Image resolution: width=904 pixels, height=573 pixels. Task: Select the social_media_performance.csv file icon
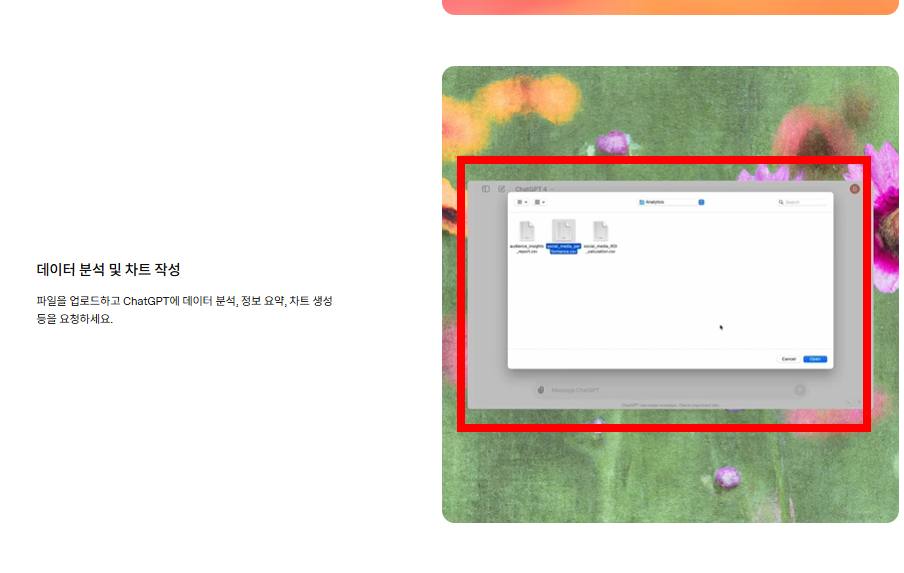point(563,231)
